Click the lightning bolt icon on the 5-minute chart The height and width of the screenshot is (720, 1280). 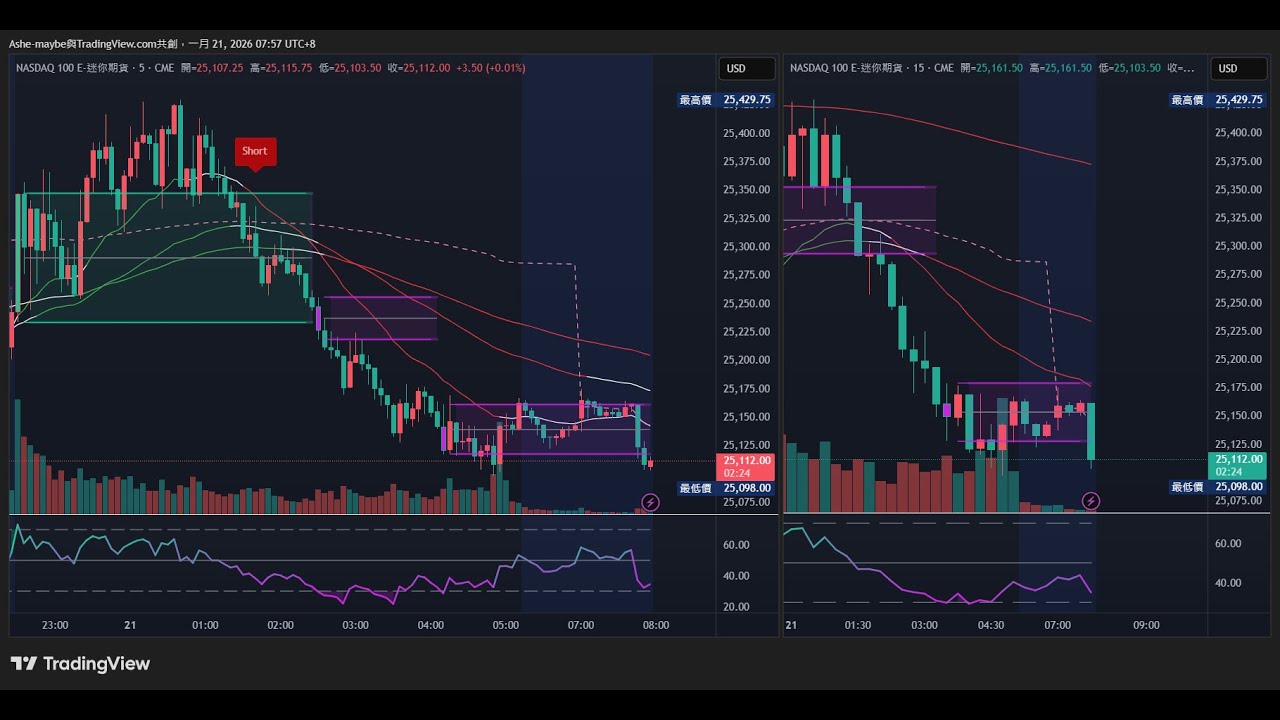coord(650,502)
